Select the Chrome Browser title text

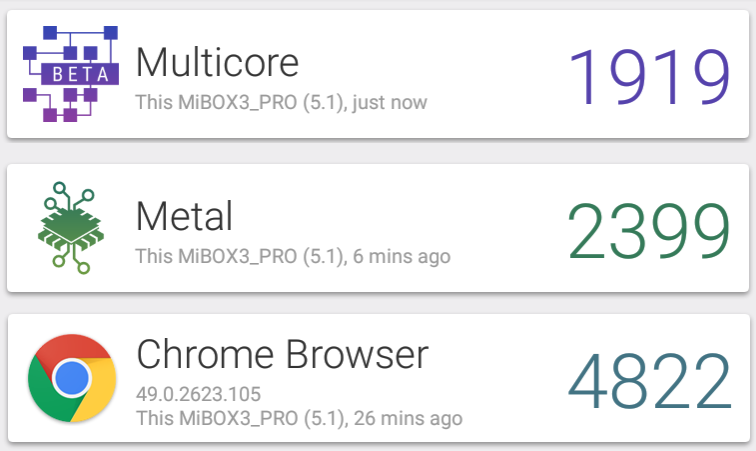point(283,354)
